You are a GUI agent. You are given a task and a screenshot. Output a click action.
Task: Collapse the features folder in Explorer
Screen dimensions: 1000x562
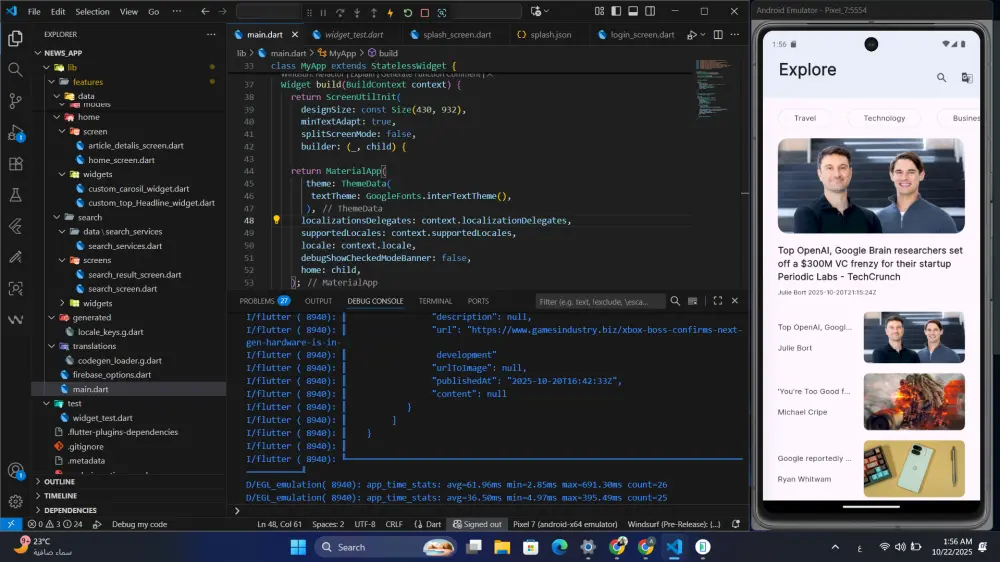[87, 82]
